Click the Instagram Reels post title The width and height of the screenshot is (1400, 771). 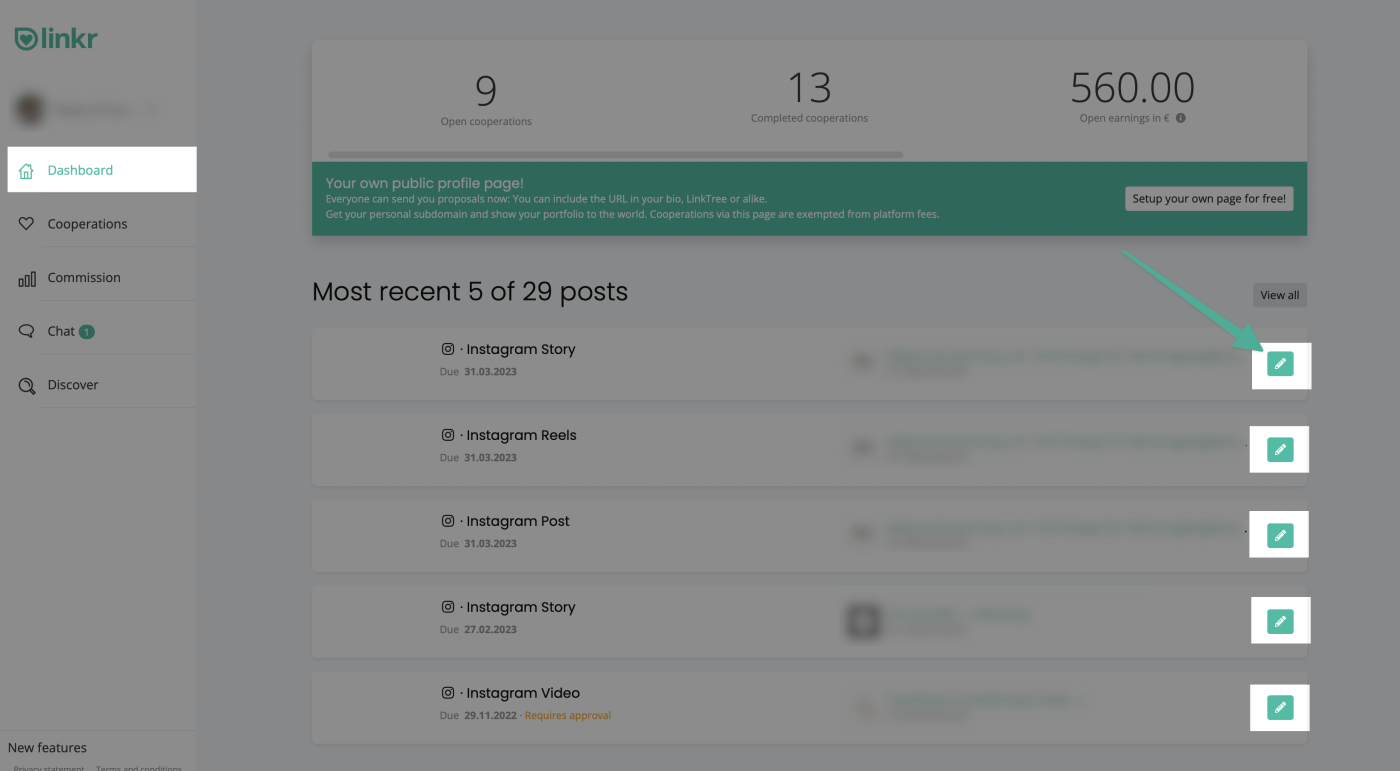point(521,435)
